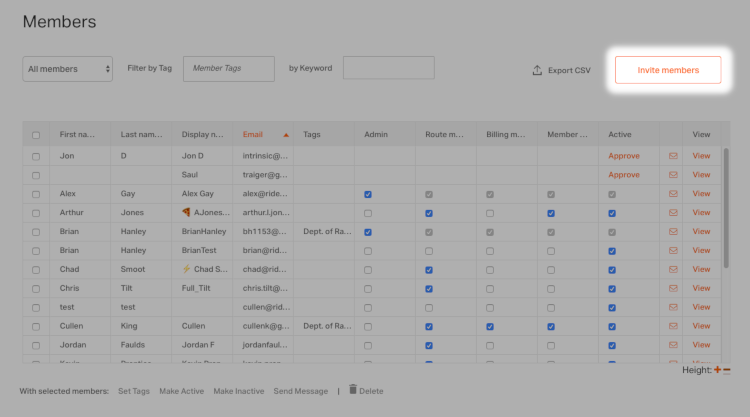
Task: Click the envelope icon for Cullen King
Action: [x=673, y=326]
